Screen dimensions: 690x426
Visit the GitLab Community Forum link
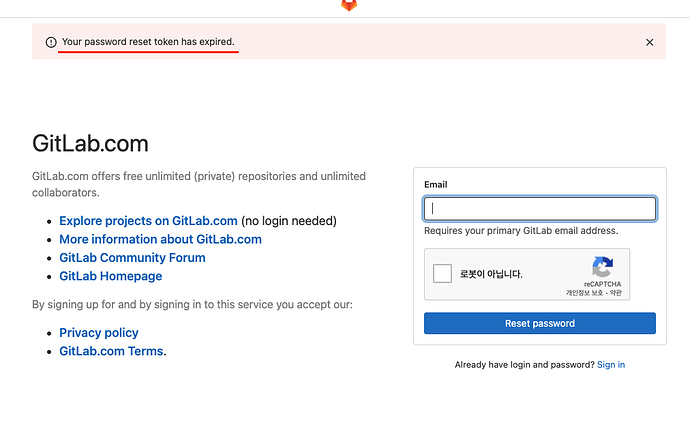[132, 257]
